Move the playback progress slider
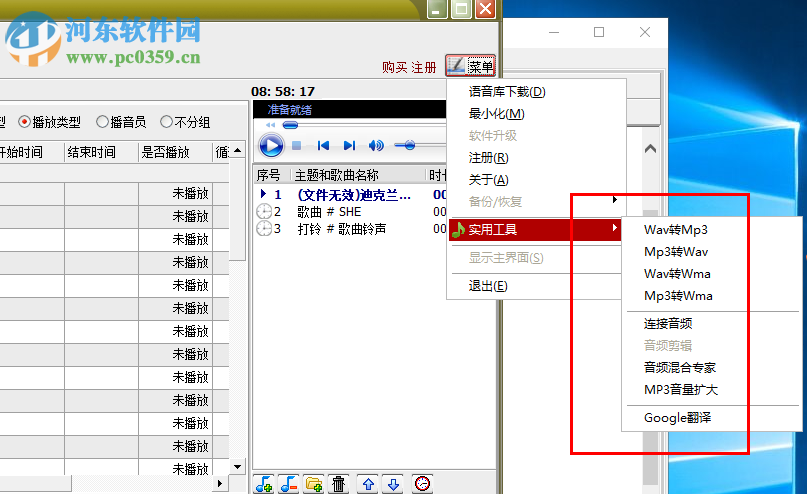 click(290, 125)
